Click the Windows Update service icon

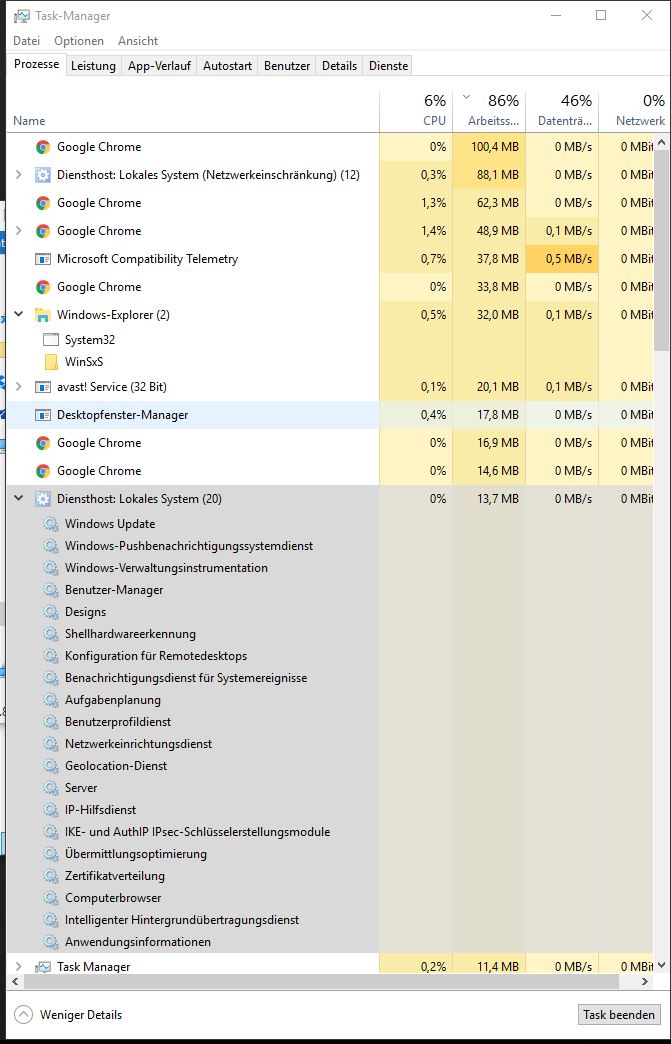click(x=51, y=524)
